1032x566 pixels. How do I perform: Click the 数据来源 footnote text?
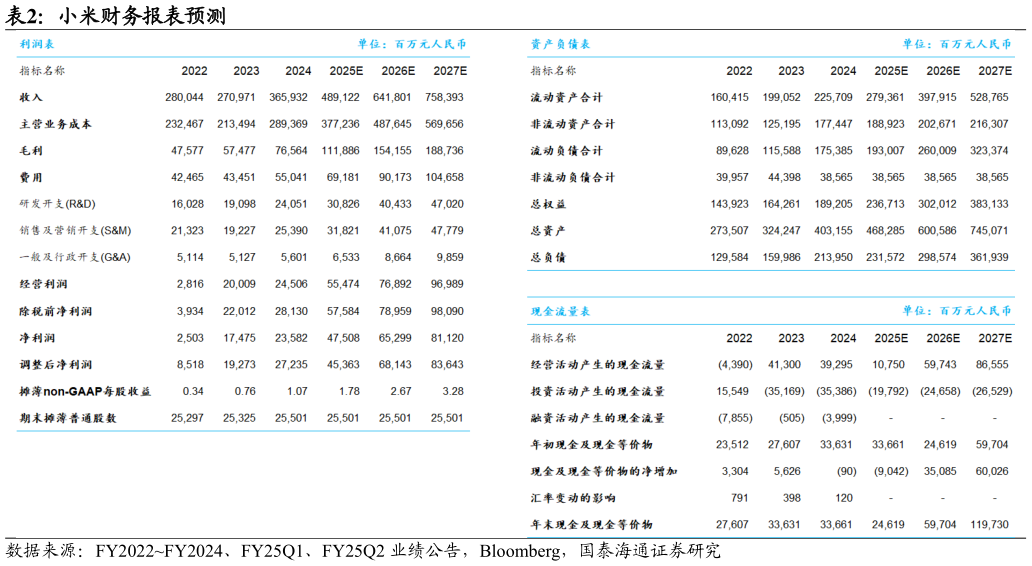[x=363, y=551]
